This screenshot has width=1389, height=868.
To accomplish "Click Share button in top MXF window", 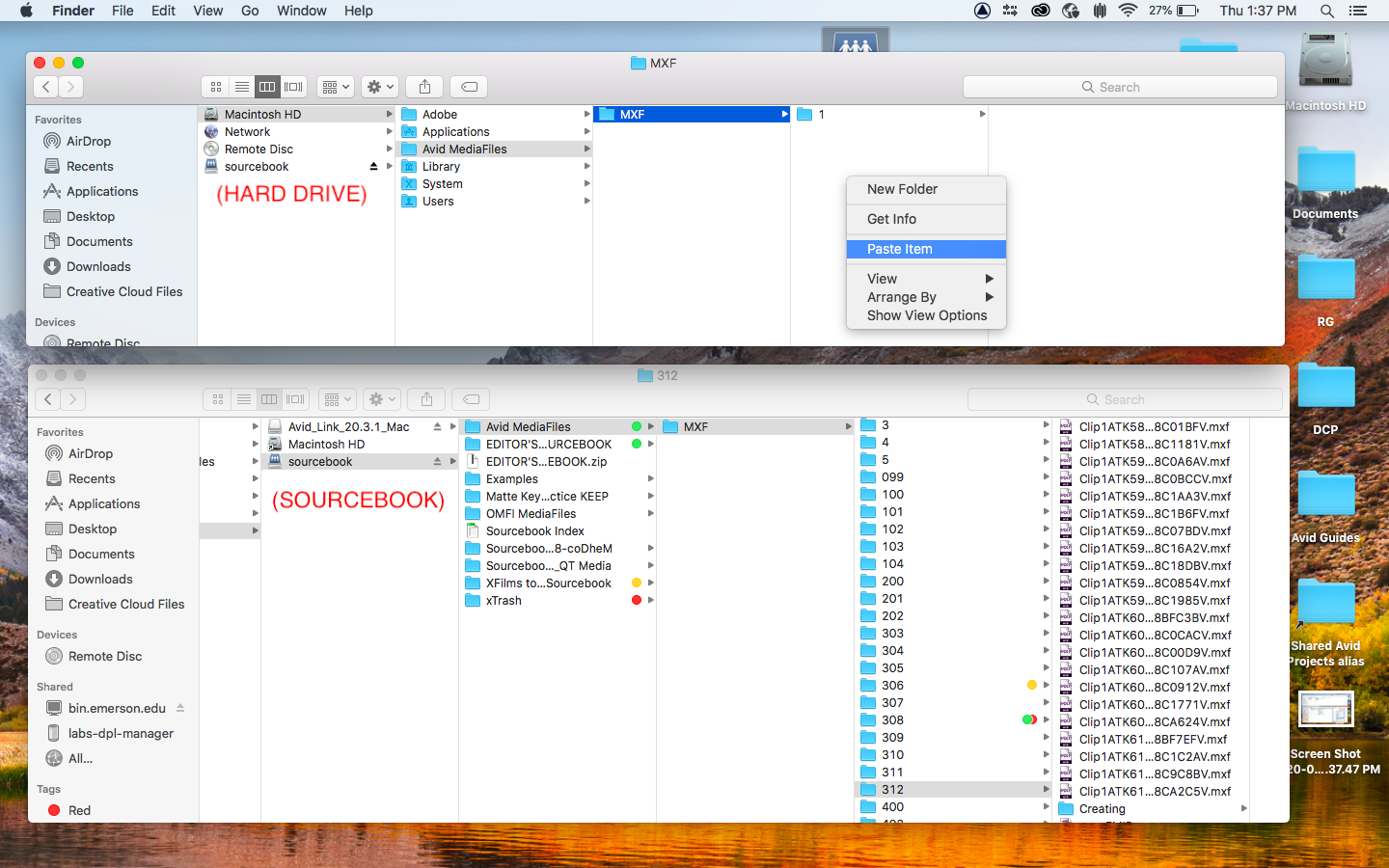I will tap(424, 87).
